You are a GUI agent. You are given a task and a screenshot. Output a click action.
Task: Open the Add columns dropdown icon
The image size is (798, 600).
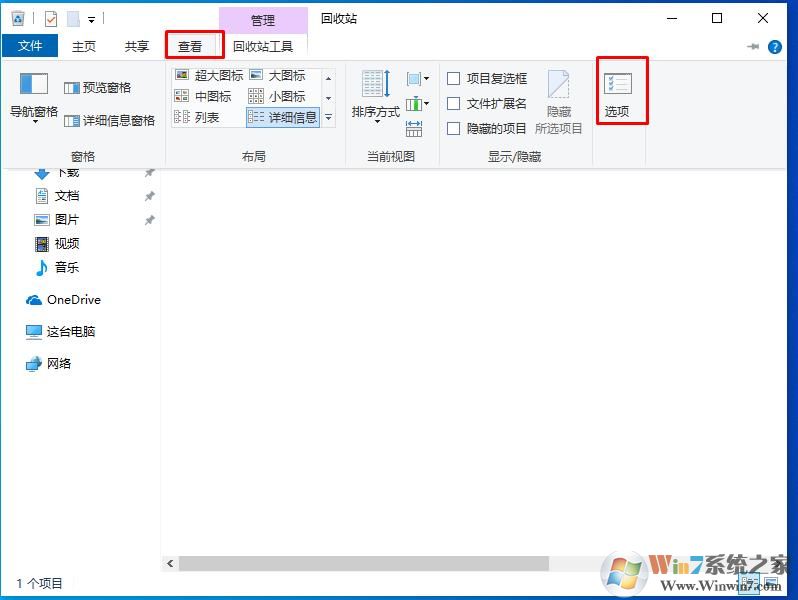(418, 104)
